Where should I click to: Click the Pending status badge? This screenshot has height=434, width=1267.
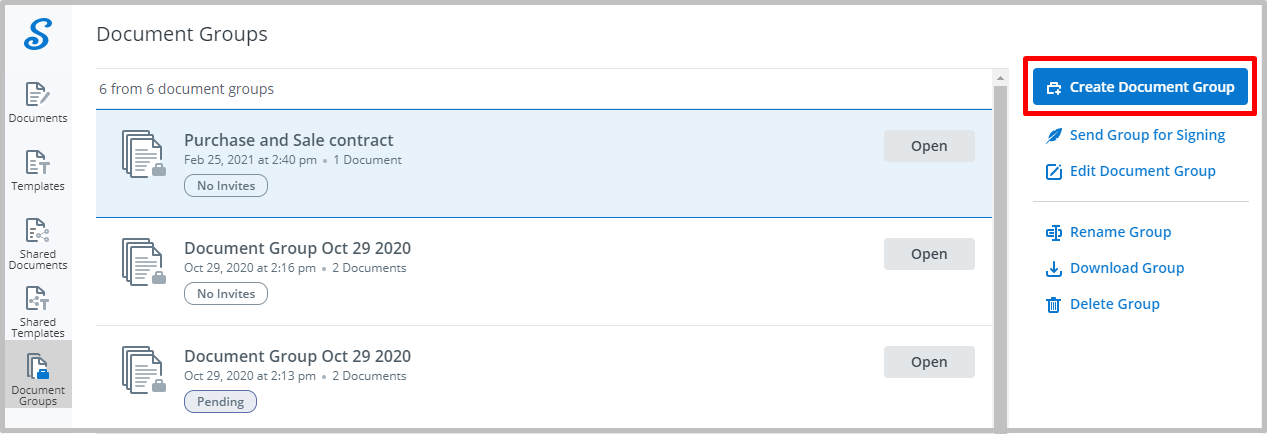(x=220, y=401)
